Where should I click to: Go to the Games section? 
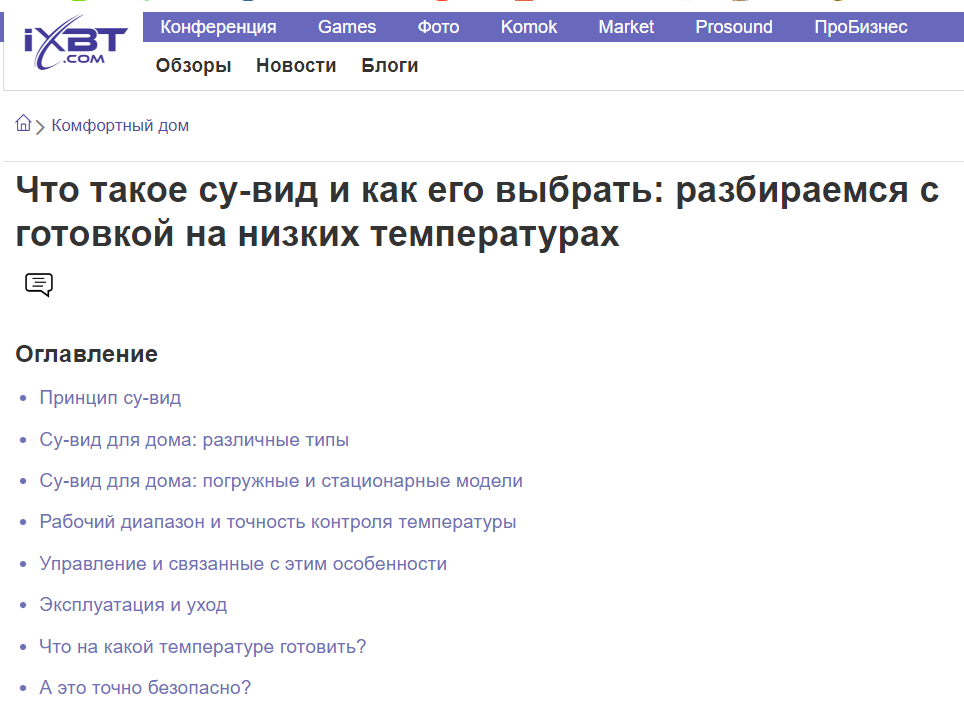(347, 27)
